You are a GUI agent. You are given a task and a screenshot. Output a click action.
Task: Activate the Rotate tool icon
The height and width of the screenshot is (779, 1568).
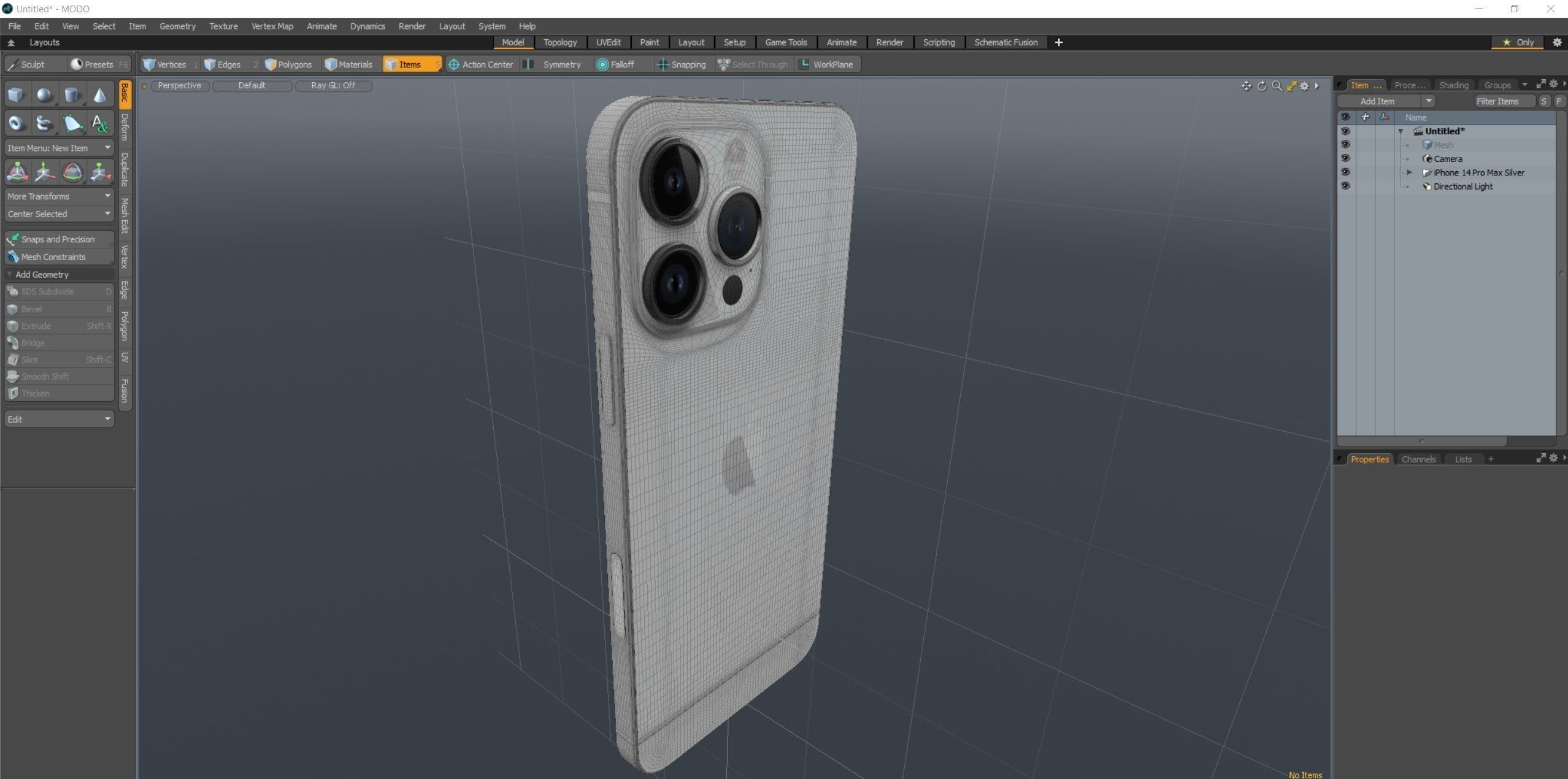click(x=72, y=172)
